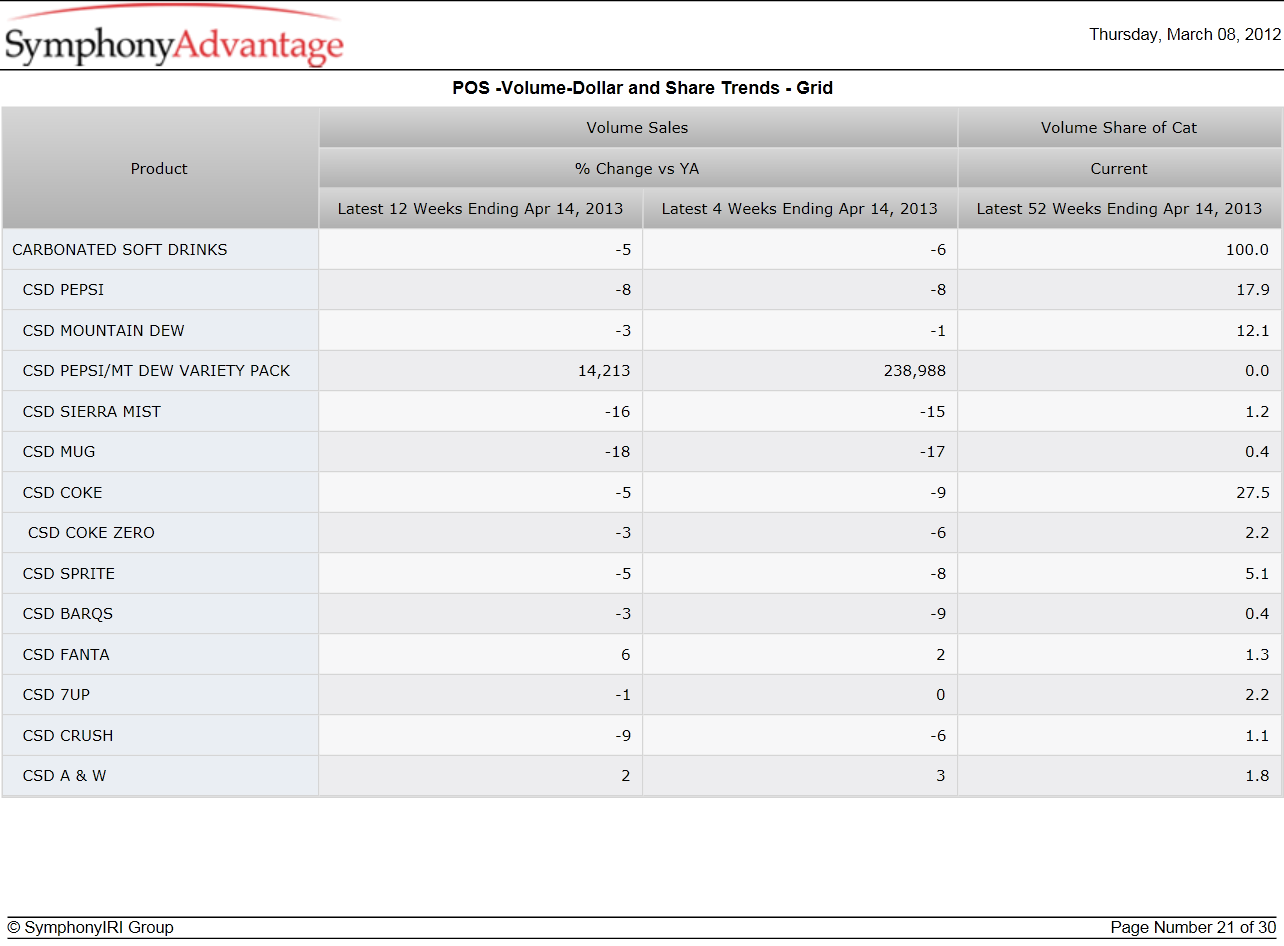Select CSD PEPSI/MT DEW VARIETY PACK row label
The image size is (1284, 946).
click(156, 370)
